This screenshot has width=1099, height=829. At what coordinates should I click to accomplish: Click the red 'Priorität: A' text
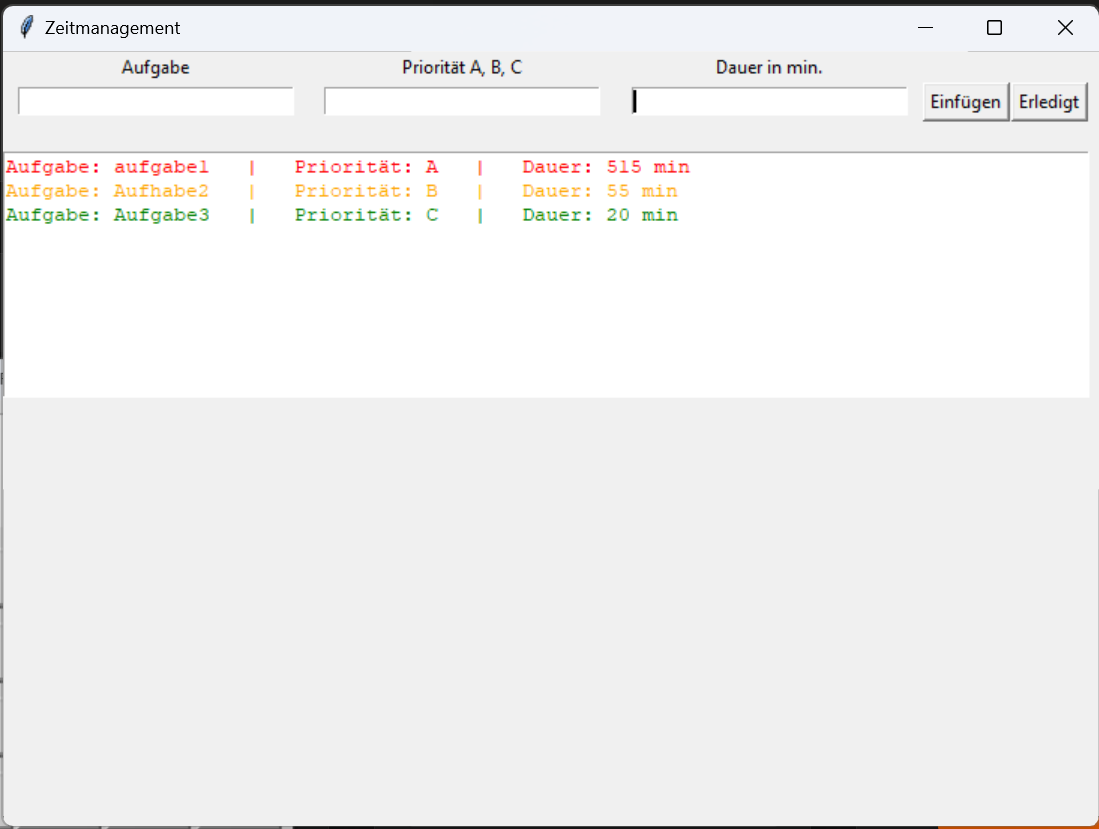[366, 167]
